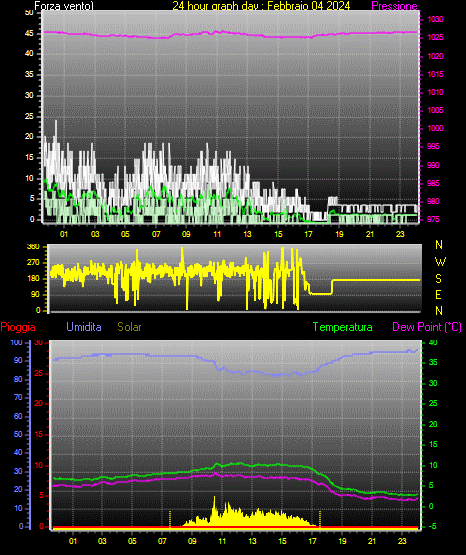This screenshot has width=466, height=555.
Task: Click the 'Forza vento)' axis title
Action: pos(64,6)
